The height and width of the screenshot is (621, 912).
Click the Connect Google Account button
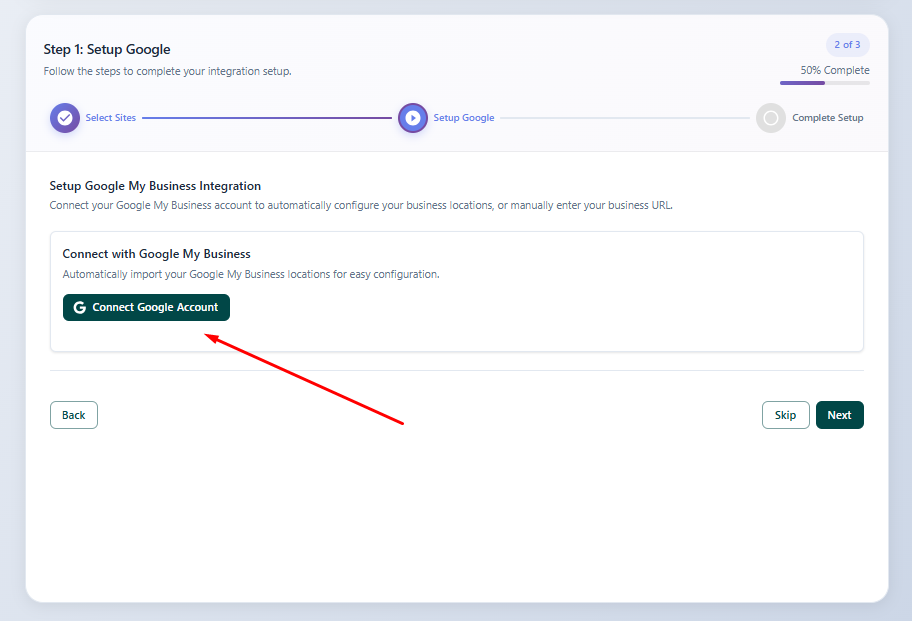[146, 307]
